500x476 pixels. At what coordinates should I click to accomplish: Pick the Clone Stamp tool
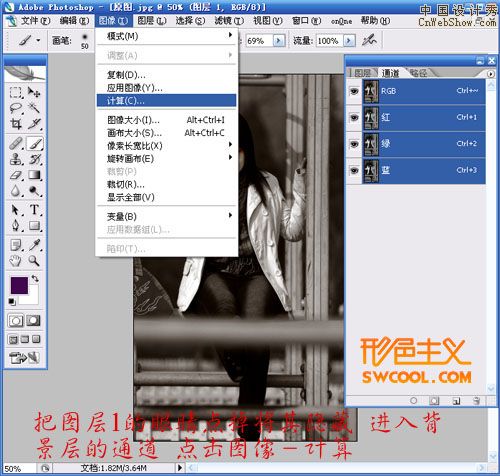pos(16,159)
